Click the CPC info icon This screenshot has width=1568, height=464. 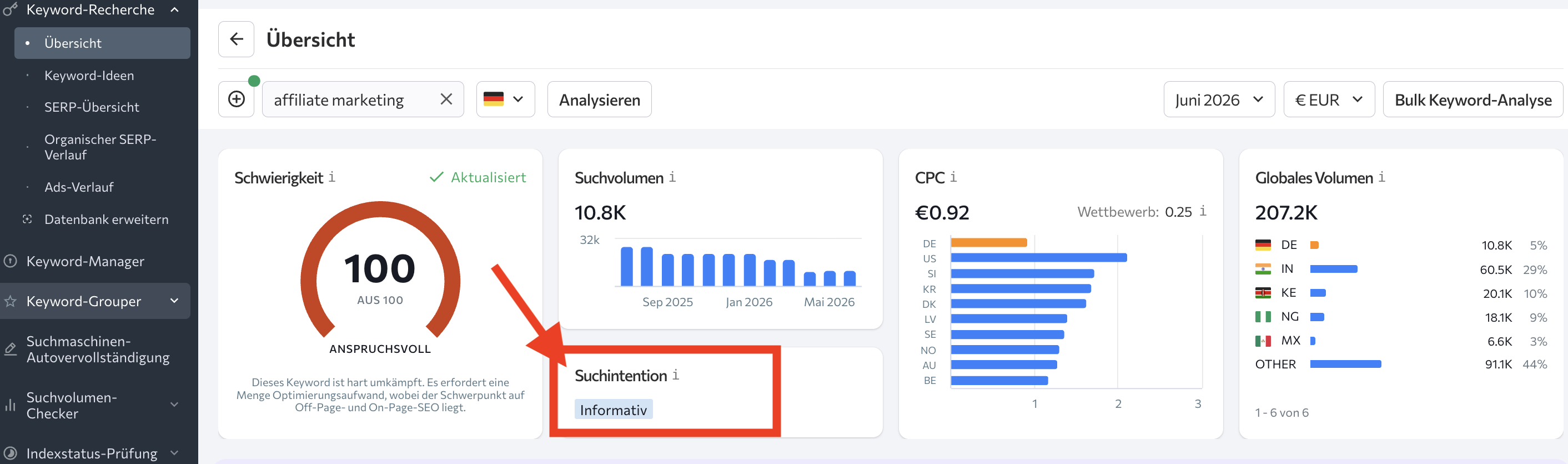pos(953,177)
